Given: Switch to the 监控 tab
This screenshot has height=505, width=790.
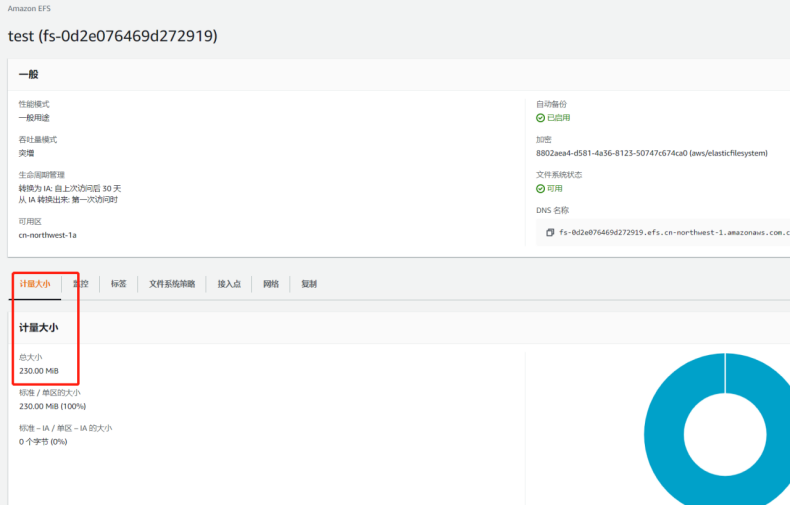Looking at the screenshot, I should [x=81, y=284].
